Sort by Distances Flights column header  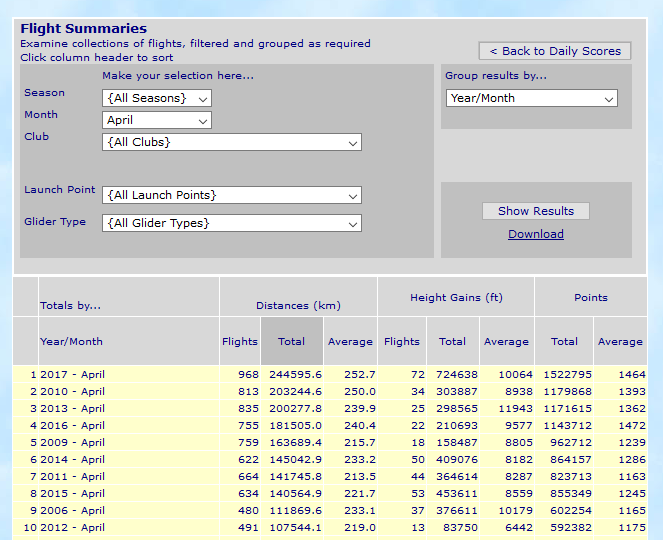240,341
